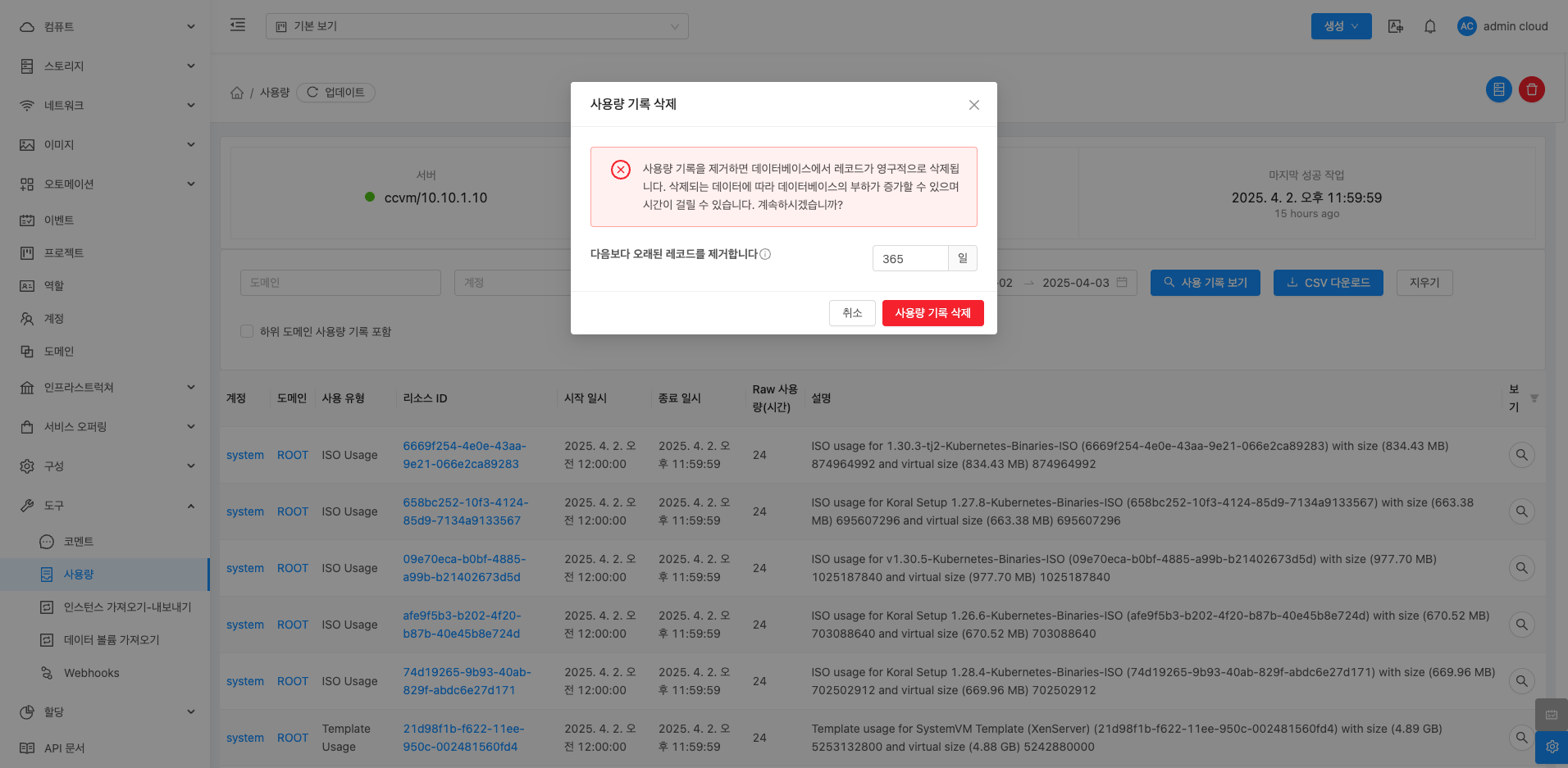This screenshot has width=1568, height=768.
Task: Click the floating panel icon above gear
Action: click(1552, 715)
